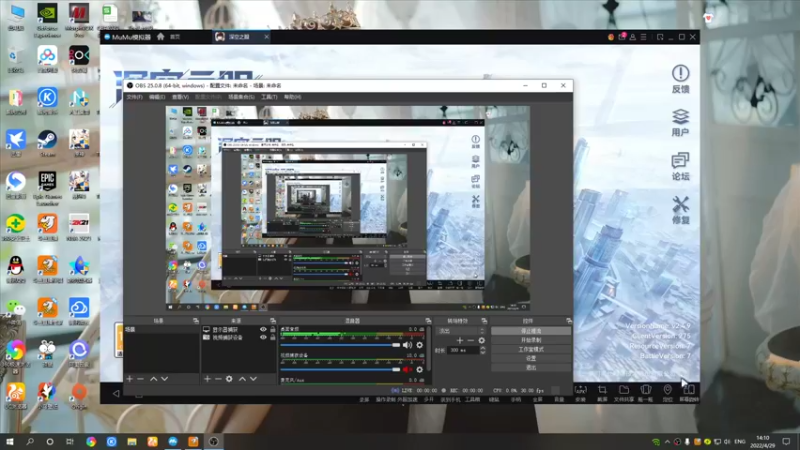Click MuMu screenshot crop icon in bottom toolbar

click(602, 392)
